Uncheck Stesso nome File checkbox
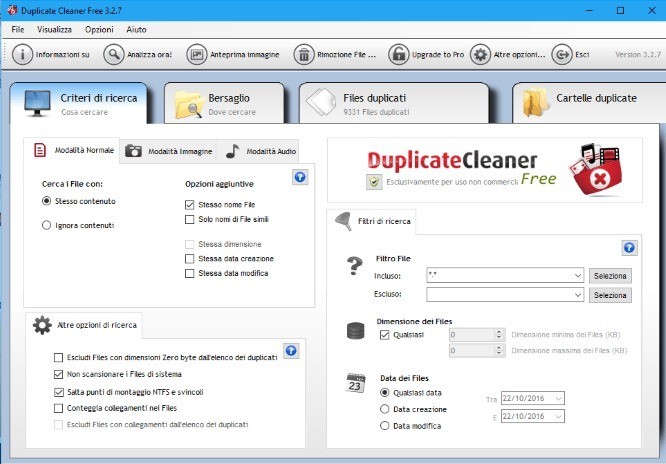Screen dimensions: 666x464 pyautogui.click(x=189, y=205)
